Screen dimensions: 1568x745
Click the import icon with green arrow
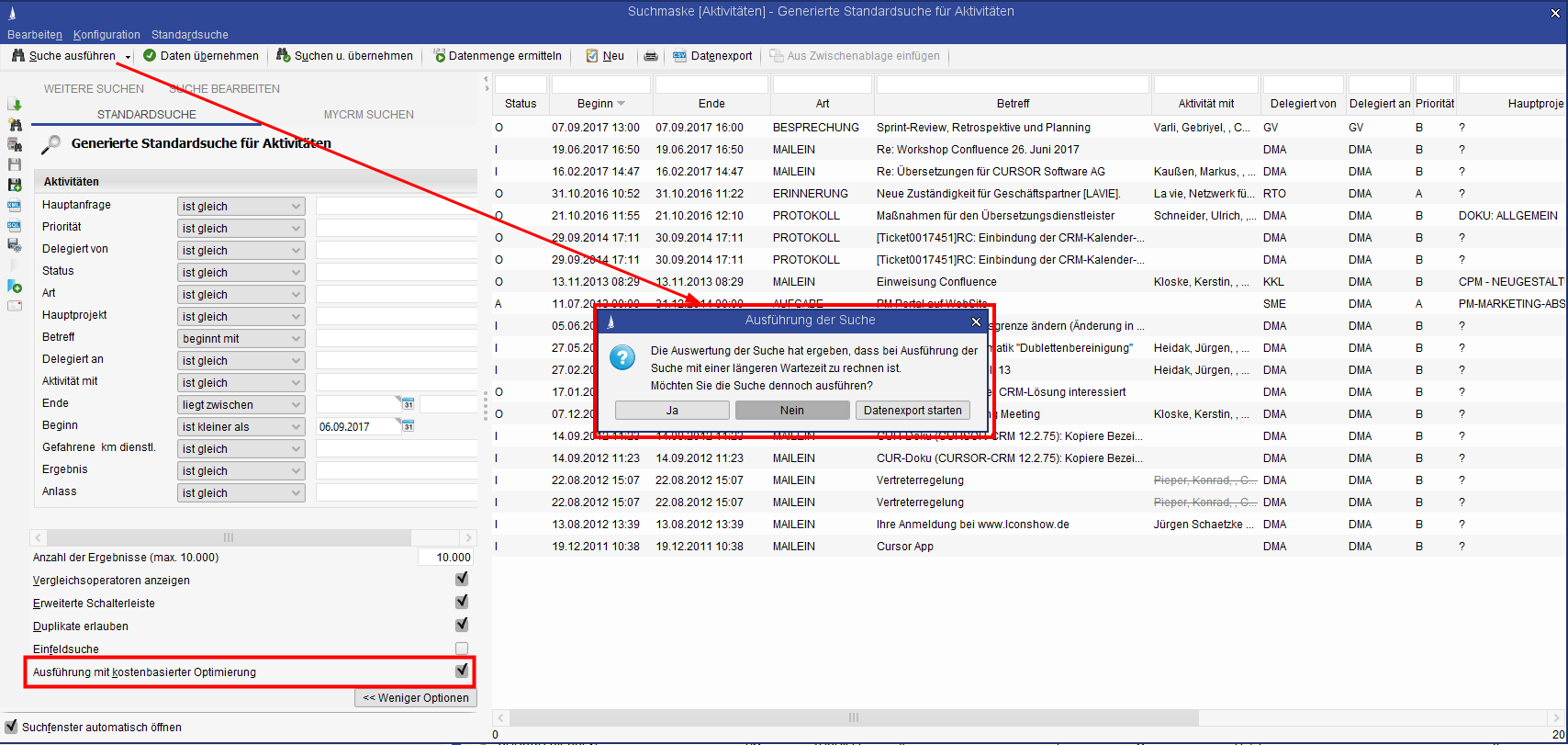click(x=15, y=105)
